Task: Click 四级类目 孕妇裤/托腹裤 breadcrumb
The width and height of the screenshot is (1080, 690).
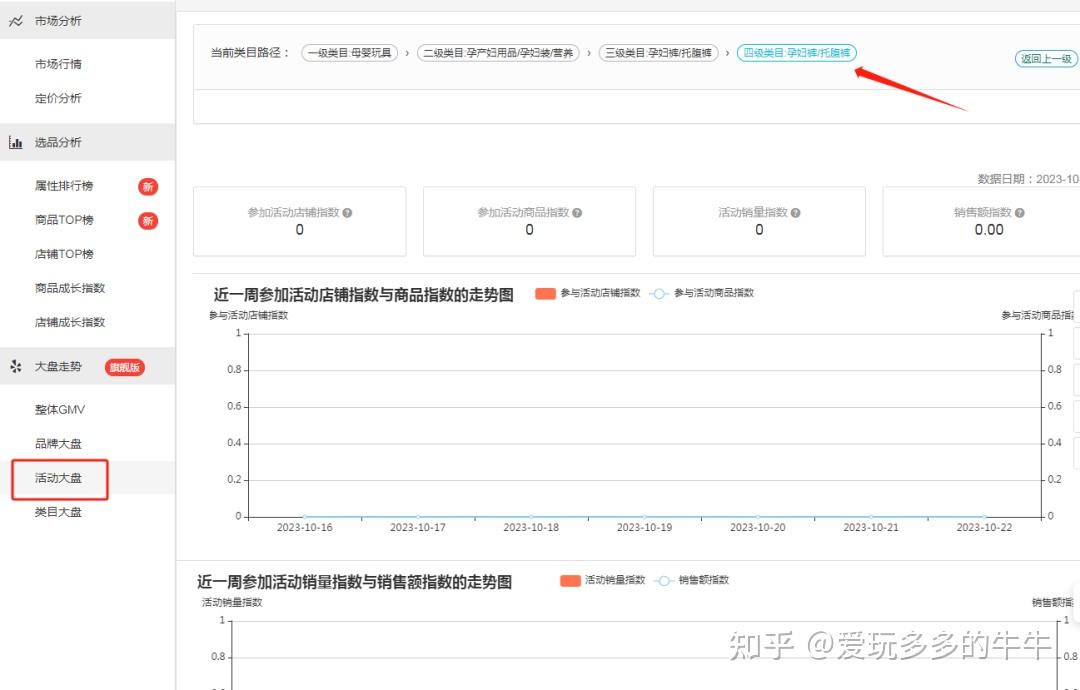Action: point(796,53)
